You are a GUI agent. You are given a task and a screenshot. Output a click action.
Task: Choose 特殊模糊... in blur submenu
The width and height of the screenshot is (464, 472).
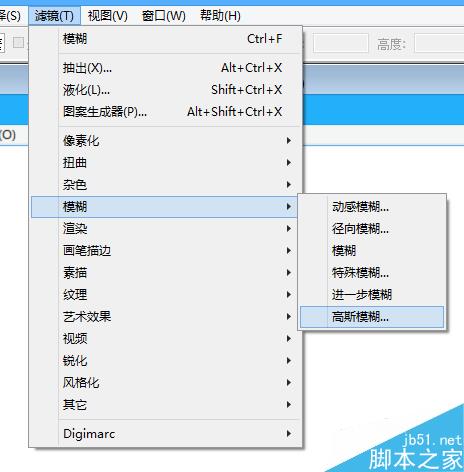tap(372, 273)
